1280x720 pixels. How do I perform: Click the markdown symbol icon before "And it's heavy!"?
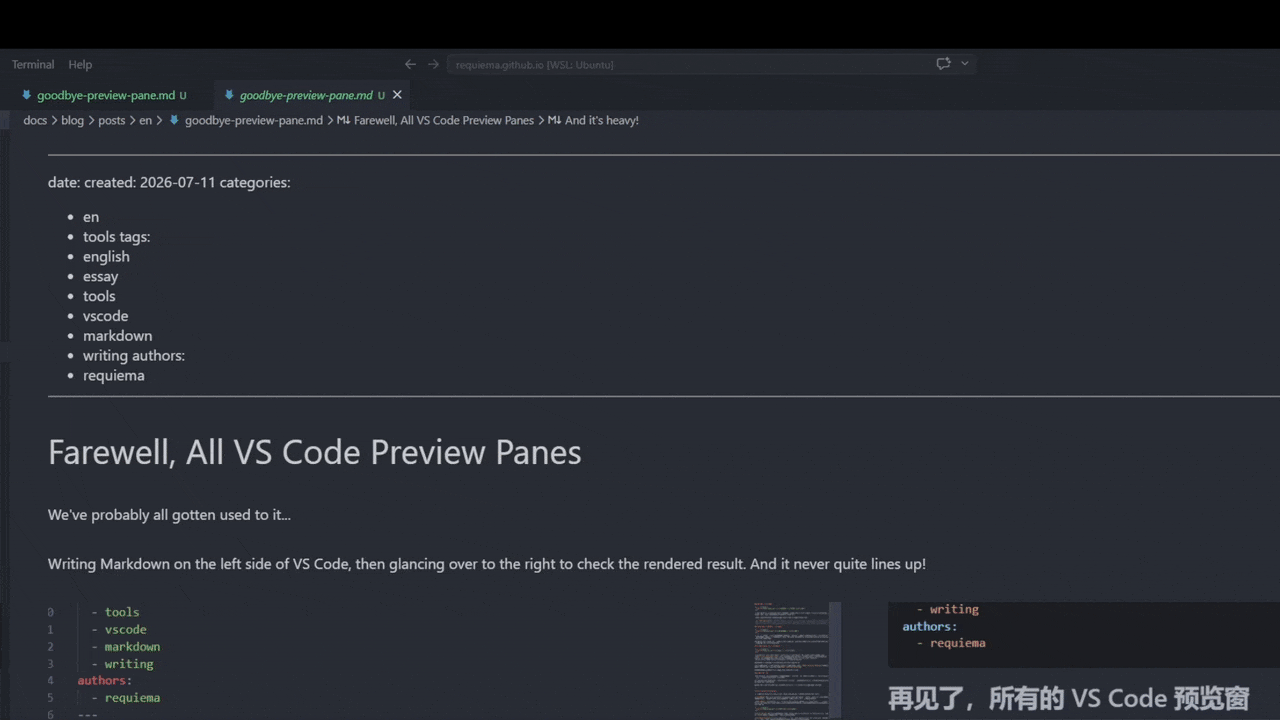click(x=554, y=120)
